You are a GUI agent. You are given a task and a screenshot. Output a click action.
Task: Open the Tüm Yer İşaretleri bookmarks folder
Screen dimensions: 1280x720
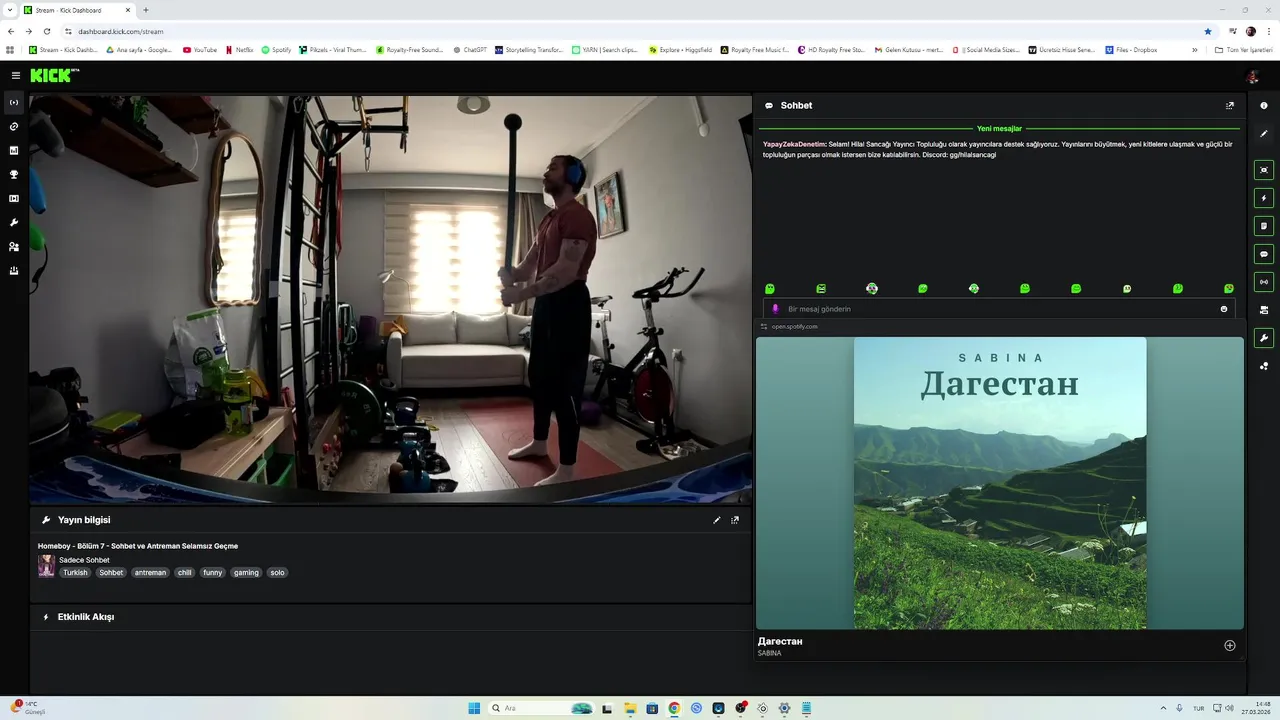pyautogui.click(x=1244, y=49)
